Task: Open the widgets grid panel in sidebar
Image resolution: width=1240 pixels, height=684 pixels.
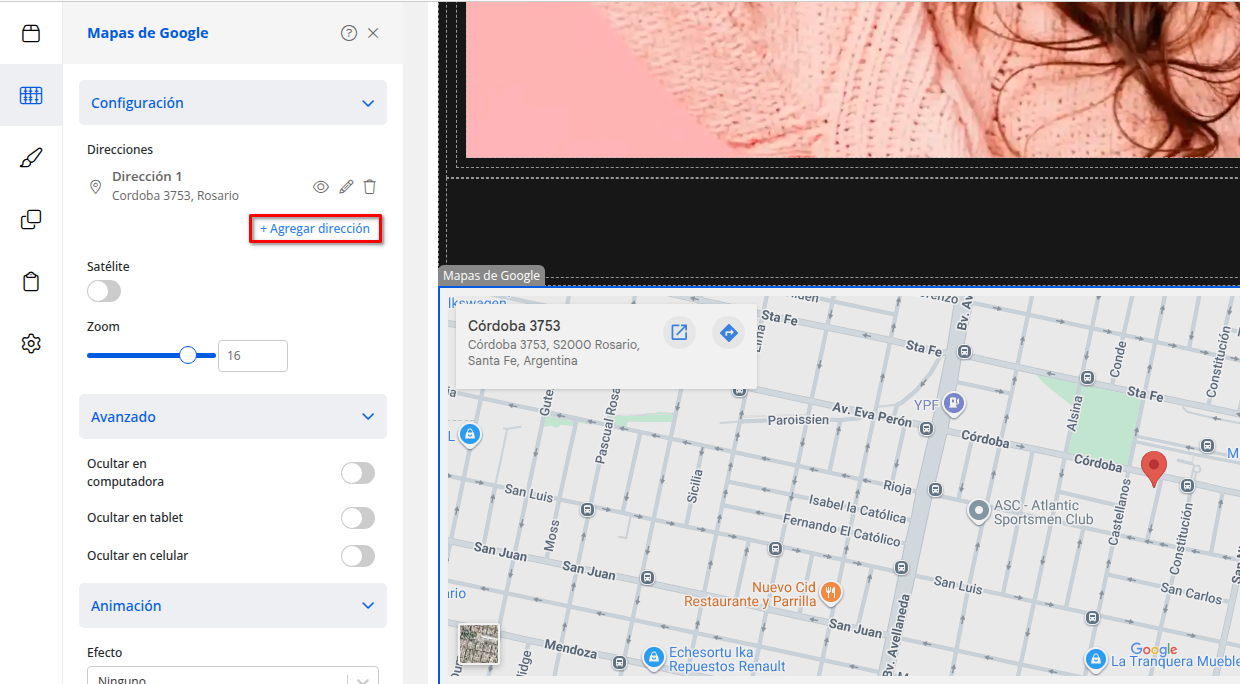Action: [31, 95]
